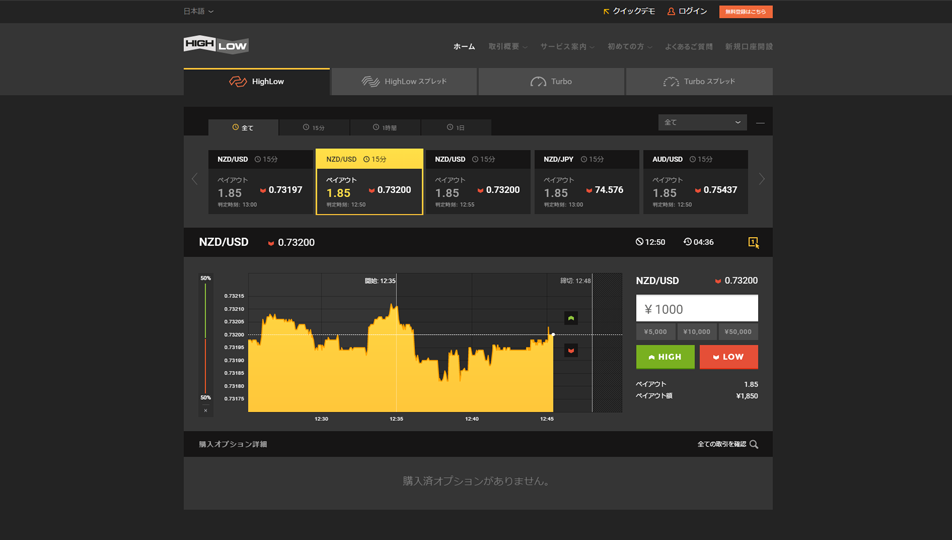The width and height of the screenshot is (952, 540).
Task: Expand the 初めての方 menu
Action: pos(630,46)
